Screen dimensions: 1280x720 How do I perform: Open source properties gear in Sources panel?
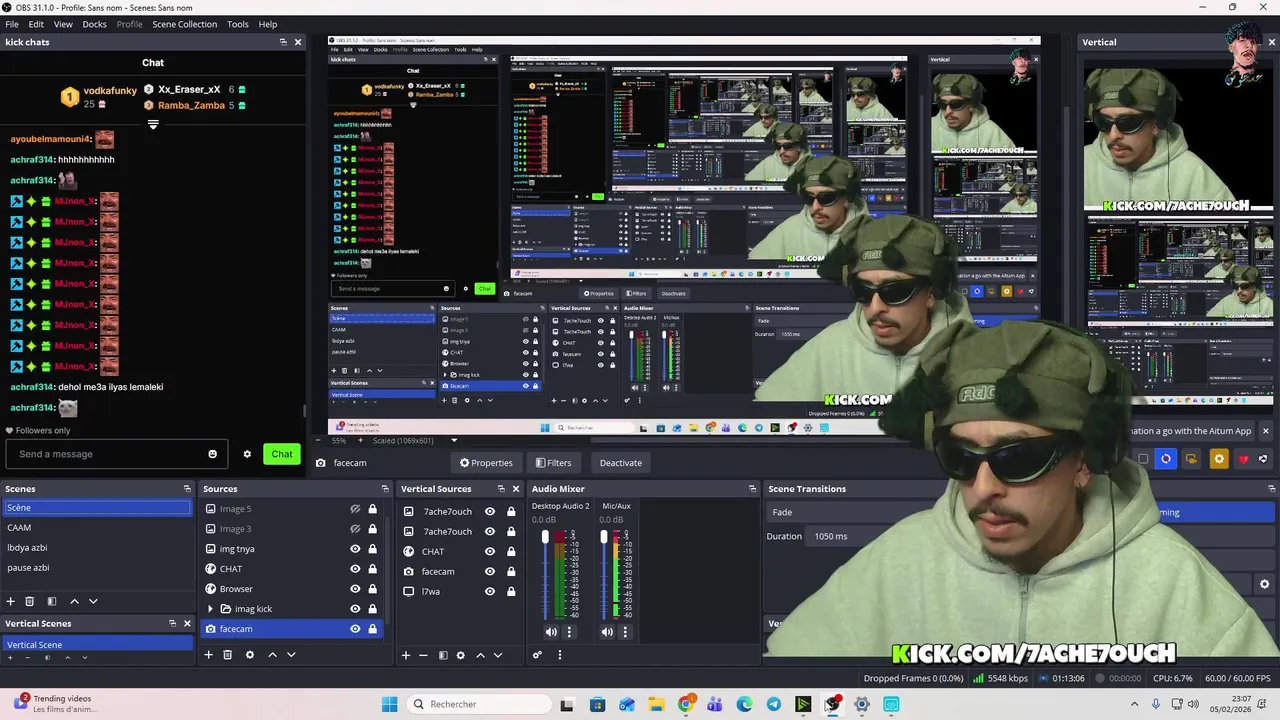click(250, 655)
